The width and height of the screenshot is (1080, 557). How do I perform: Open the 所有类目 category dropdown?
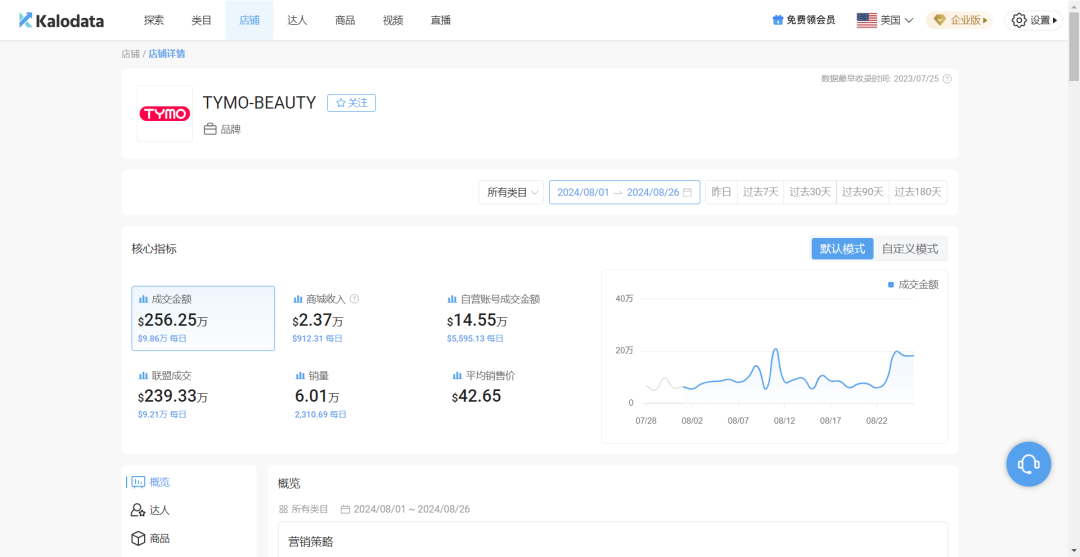tap(511, 192)
